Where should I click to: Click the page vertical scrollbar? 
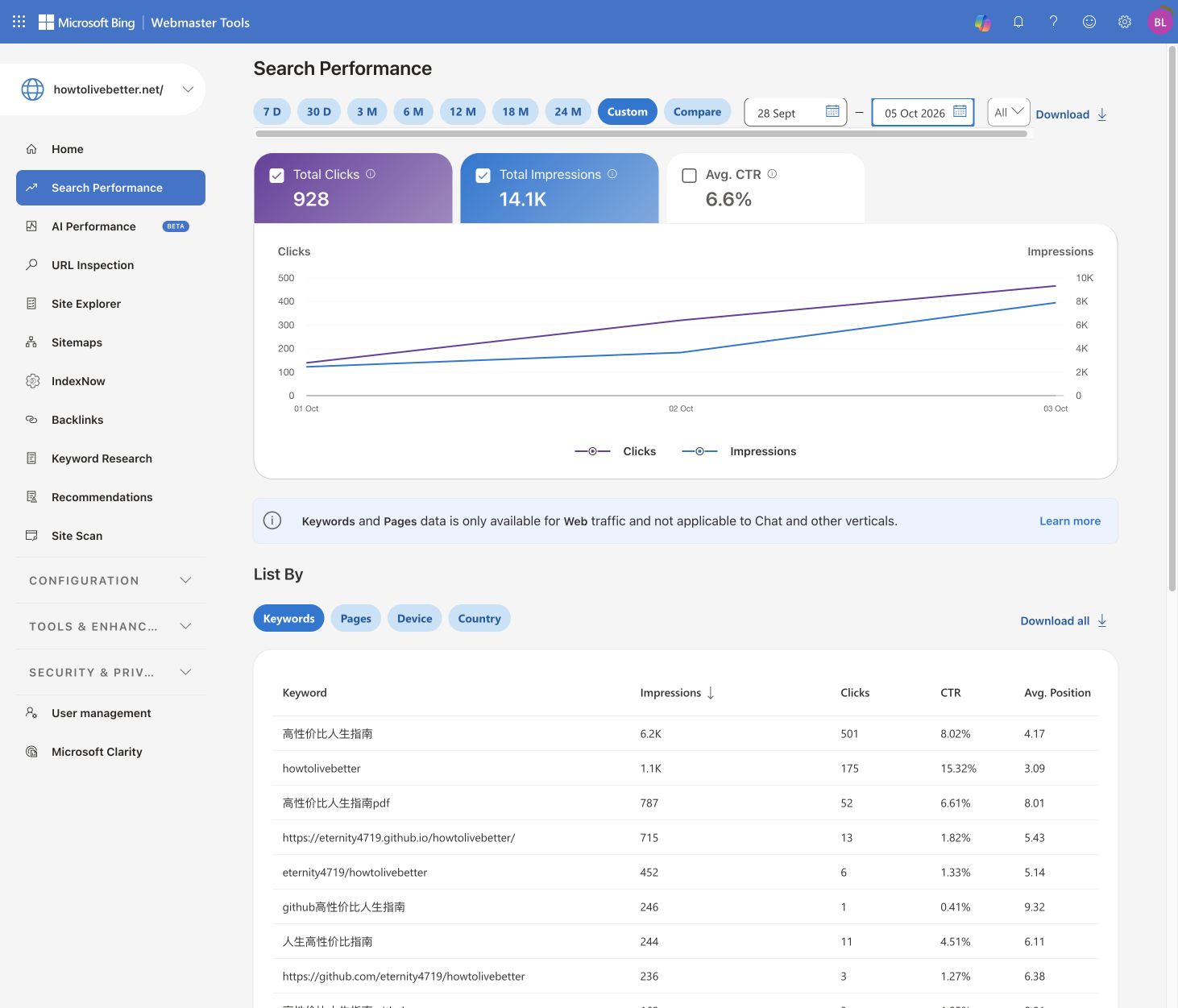1172,319
